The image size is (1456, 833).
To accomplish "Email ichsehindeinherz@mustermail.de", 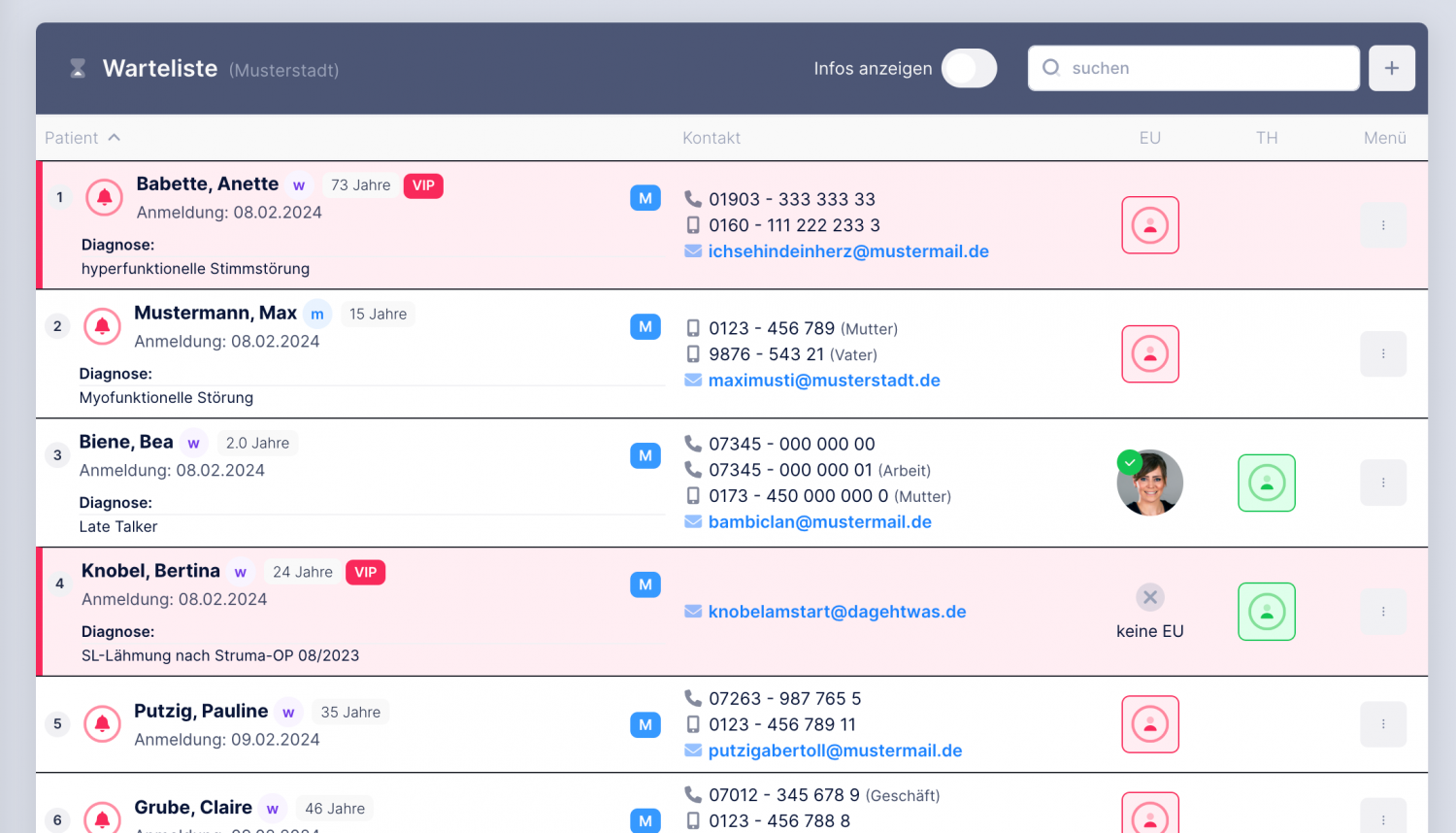I will [x=848, y=251].
